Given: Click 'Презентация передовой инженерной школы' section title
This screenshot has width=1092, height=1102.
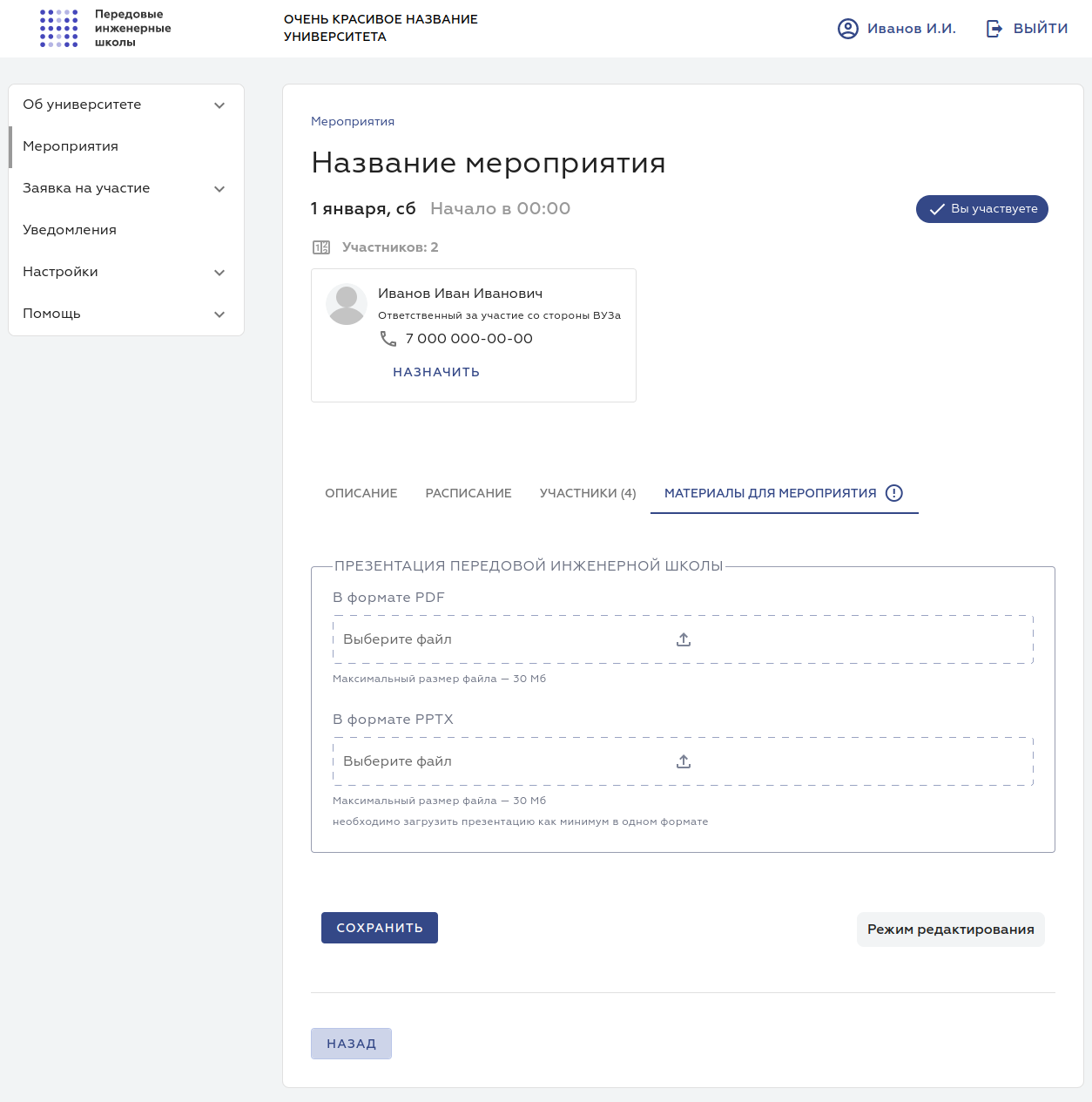Looking at the screenshot, I should point(529,566).
